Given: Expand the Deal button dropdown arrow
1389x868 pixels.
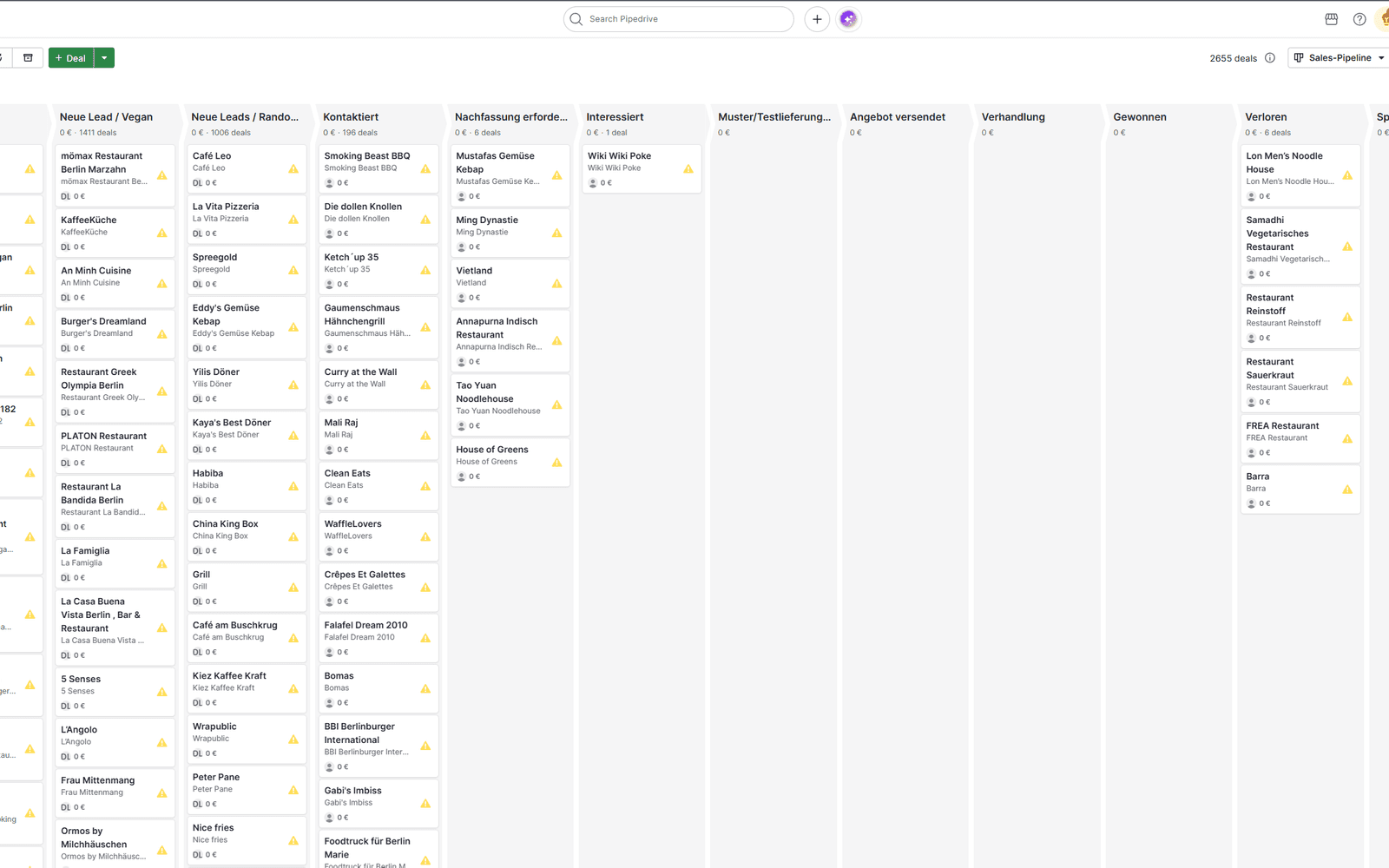Looking at the screenshot, I should (x=104, y=58).
